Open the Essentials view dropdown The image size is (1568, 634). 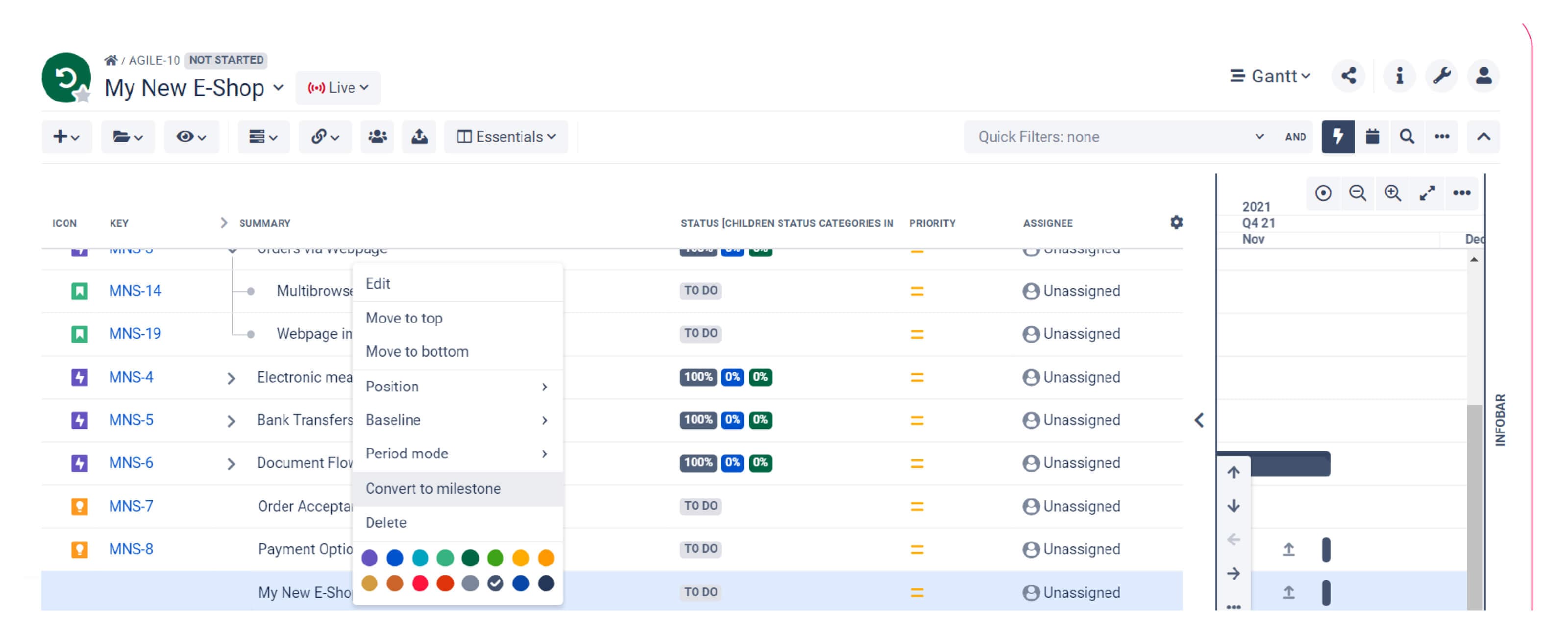click(x=506, y=137)
